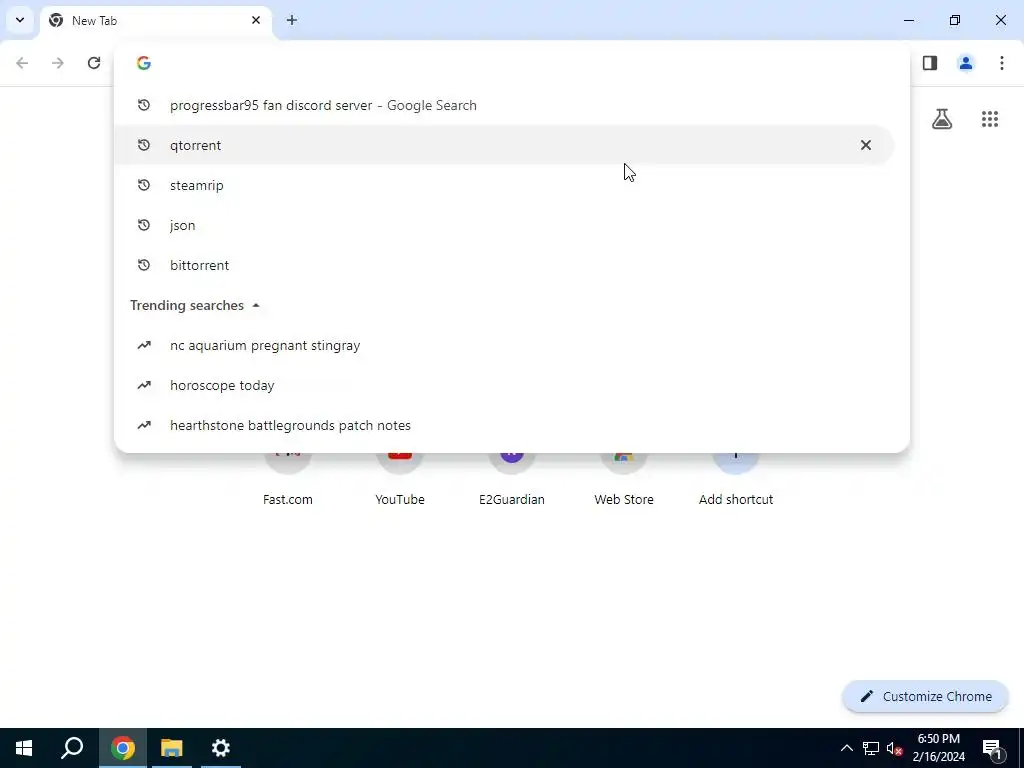
Task: Click the Chrome taskbar icon
Action: click(123, 748)
